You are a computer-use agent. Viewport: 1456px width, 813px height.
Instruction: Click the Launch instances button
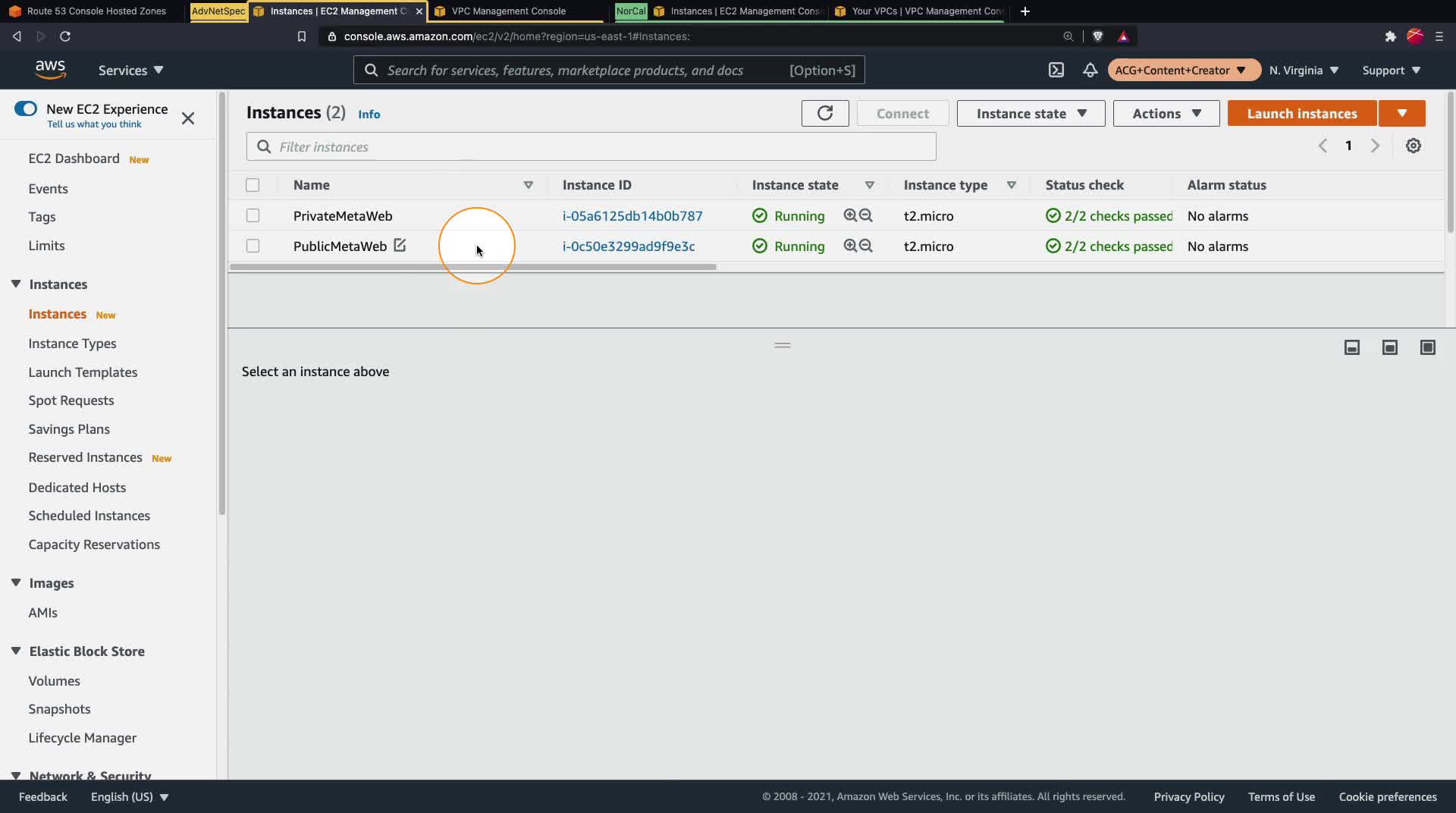(1302, 113)
